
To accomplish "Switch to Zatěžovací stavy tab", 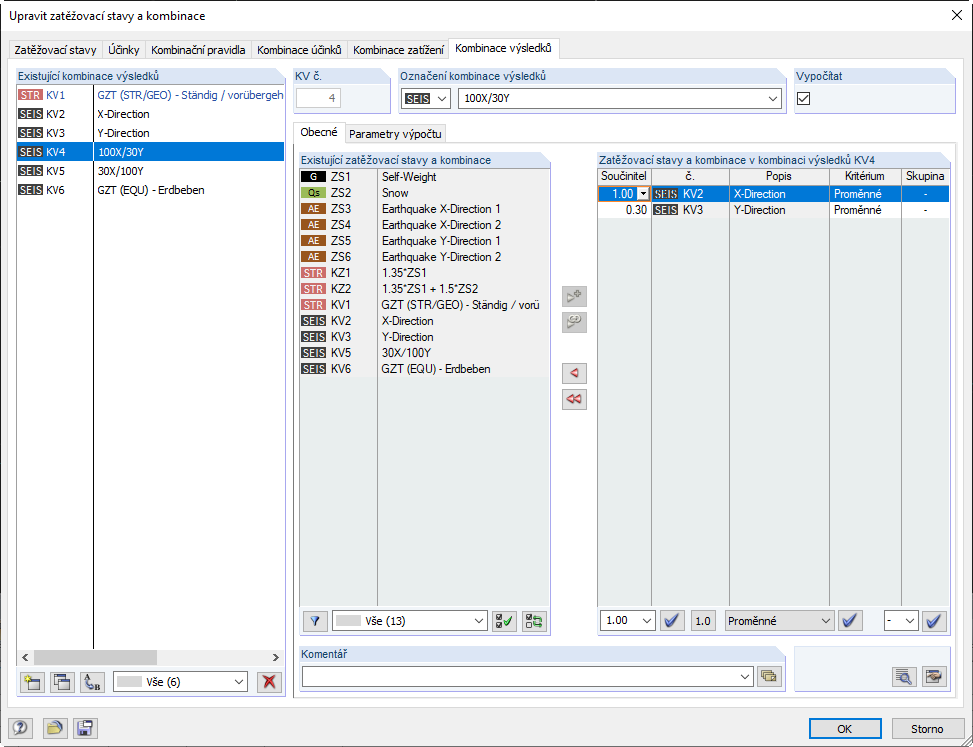I will point(55,50).
